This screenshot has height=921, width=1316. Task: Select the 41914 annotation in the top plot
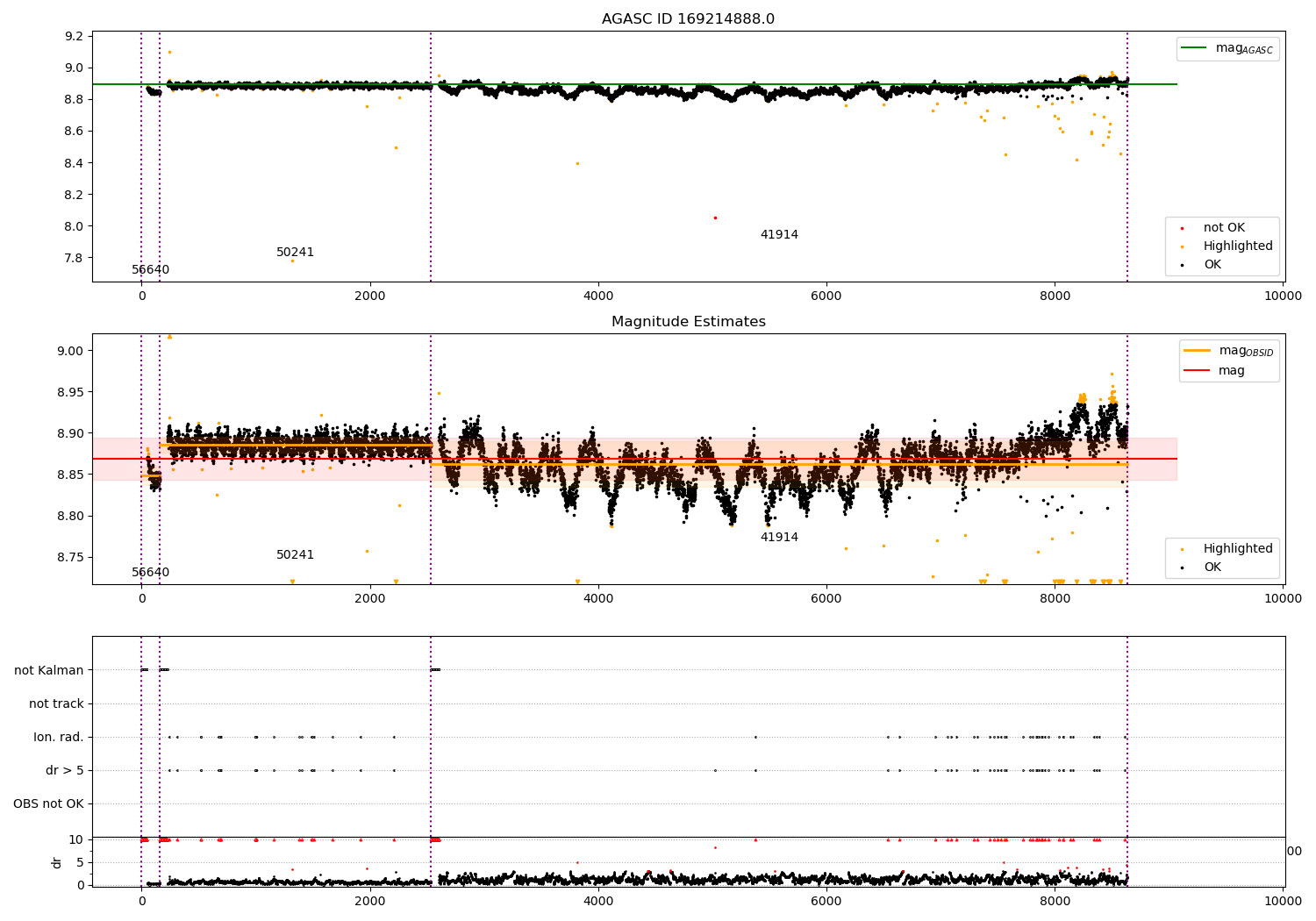pos(779,235)
